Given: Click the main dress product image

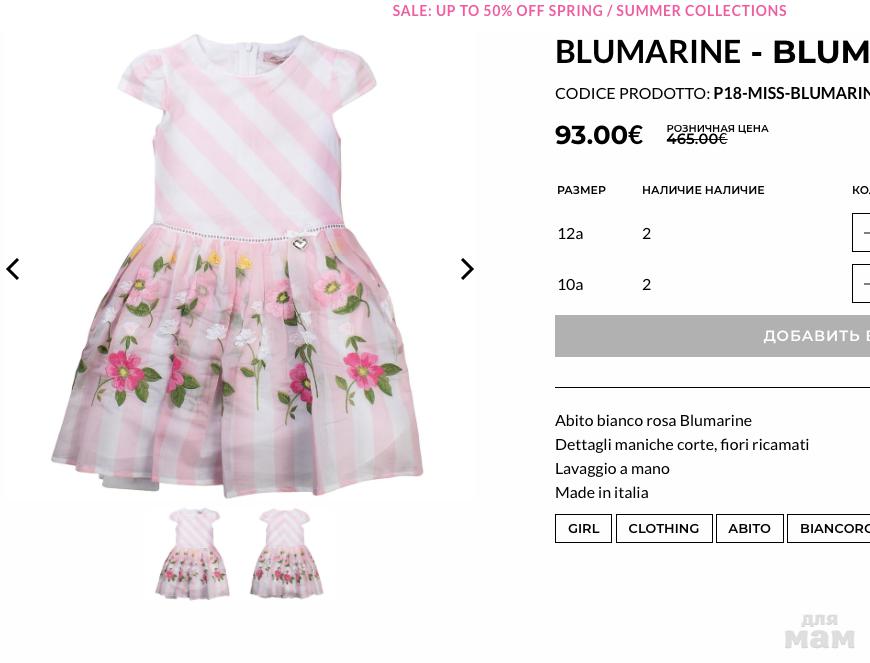Looking at the screenshot, I should point(240,265).
